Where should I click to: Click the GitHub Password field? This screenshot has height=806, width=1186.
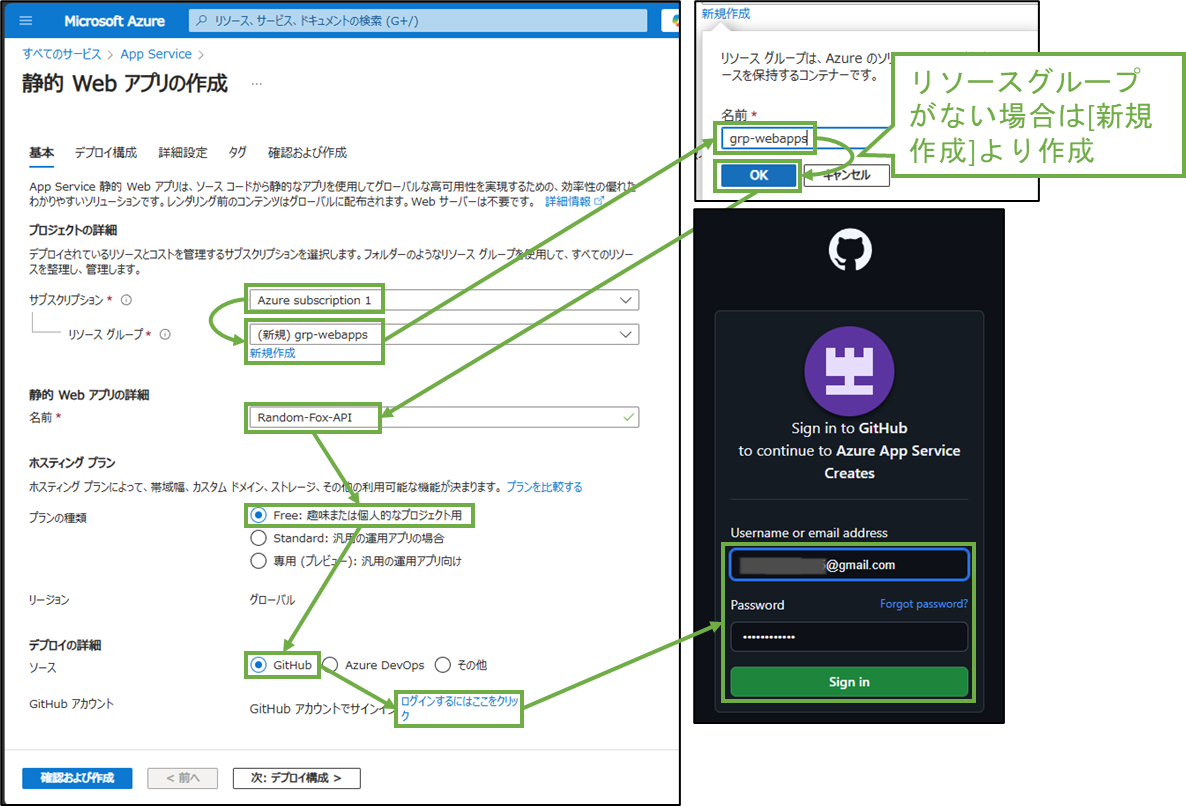click(849, 637)
